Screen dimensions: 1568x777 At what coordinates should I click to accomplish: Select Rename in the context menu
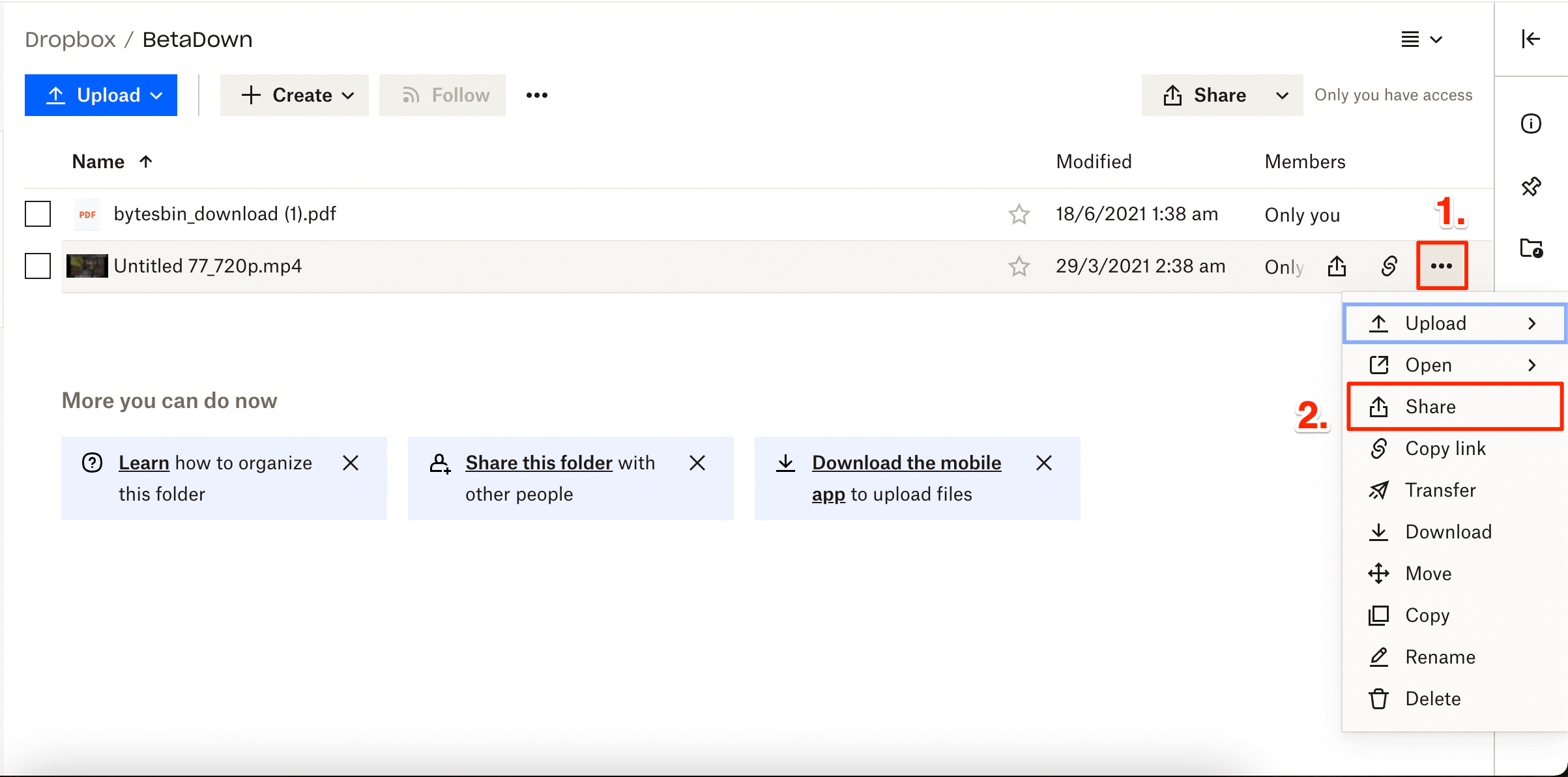click(x=1440, y=657)
